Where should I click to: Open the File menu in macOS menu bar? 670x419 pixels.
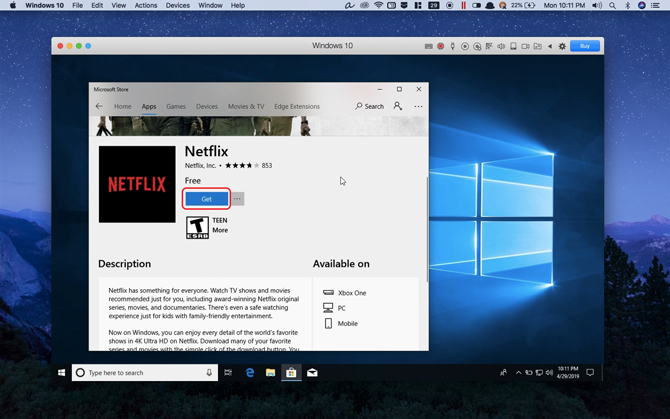click(x=78, y=5)
